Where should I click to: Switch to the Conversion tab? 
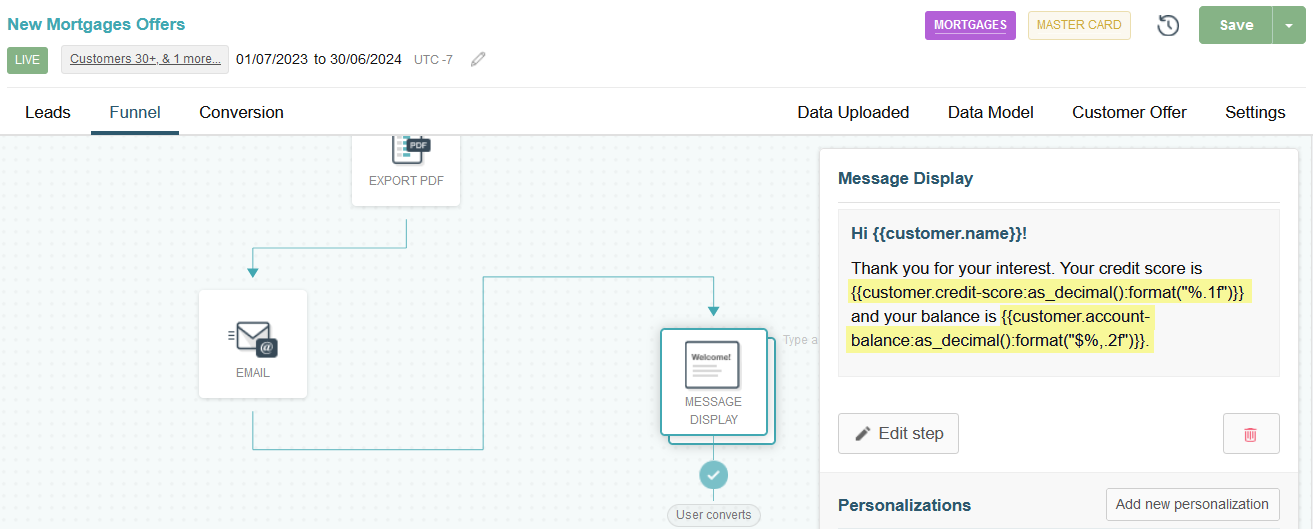[242, 112]
